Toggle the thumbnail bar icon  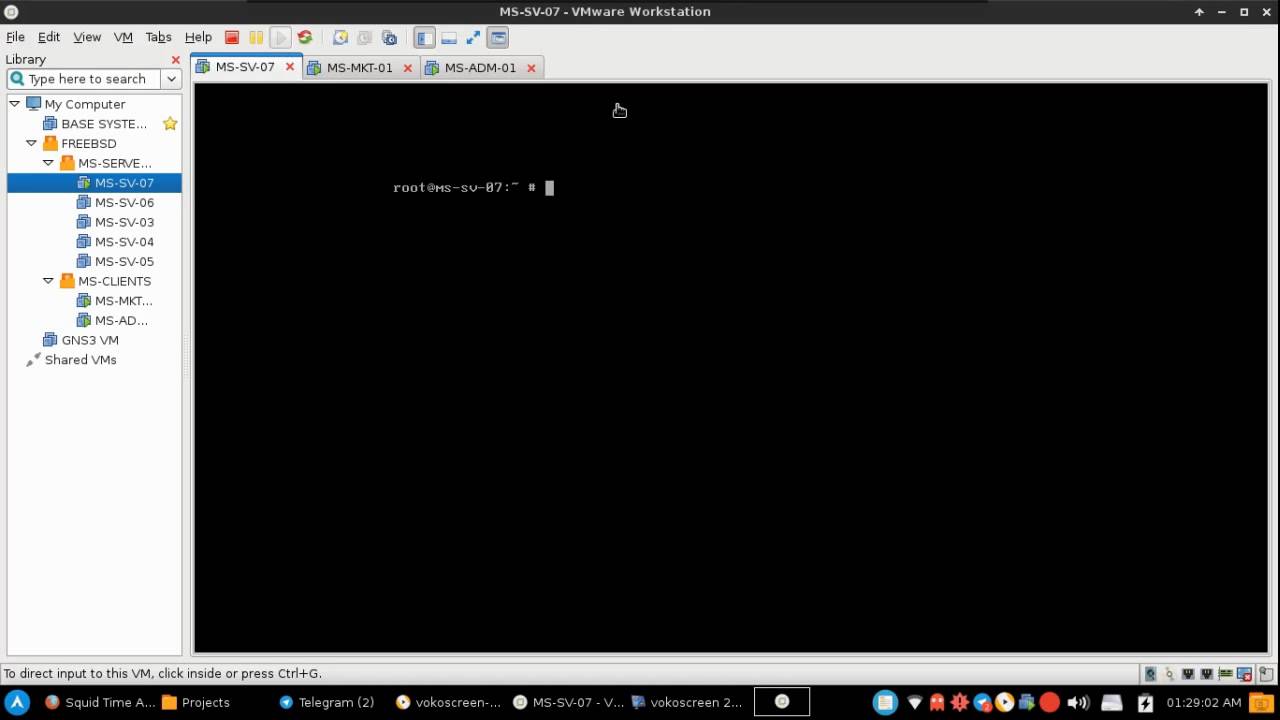tap(449, 37)
